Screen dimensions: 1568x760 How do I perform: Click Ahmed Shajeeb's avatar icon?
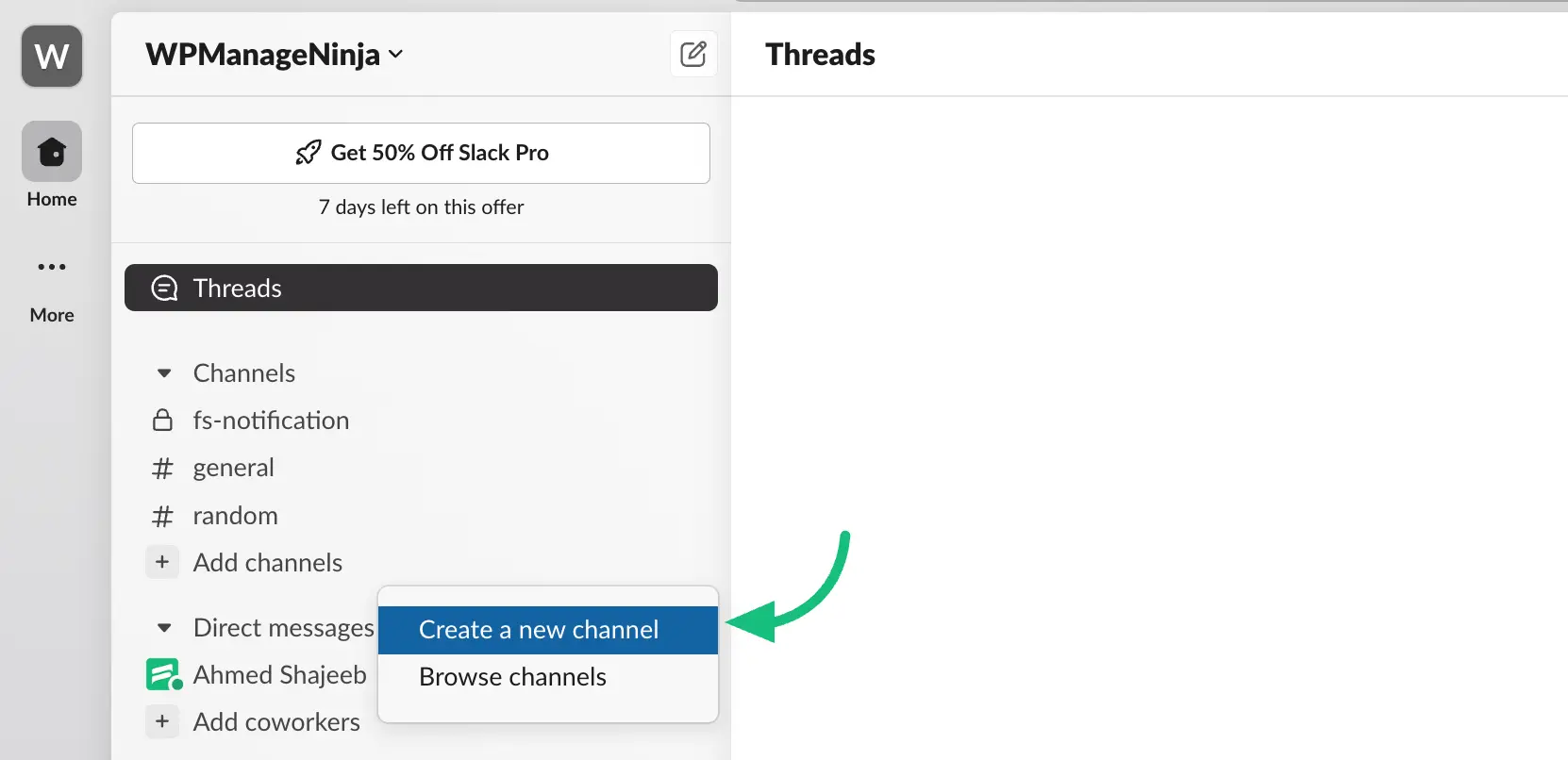(x=163, y=674)
